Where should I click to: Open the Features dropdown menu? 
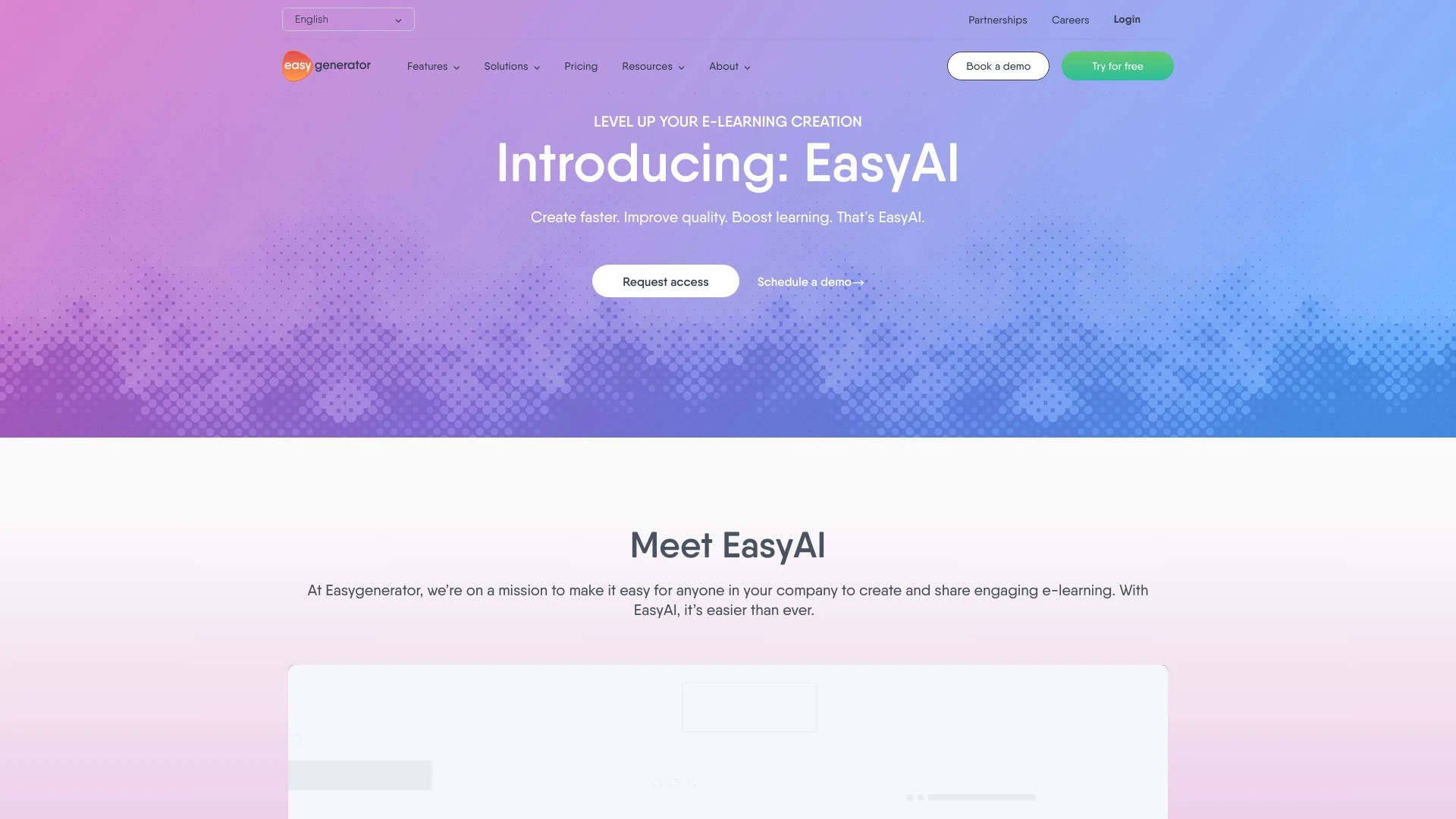pyautogui.click(x=433, y=65)
